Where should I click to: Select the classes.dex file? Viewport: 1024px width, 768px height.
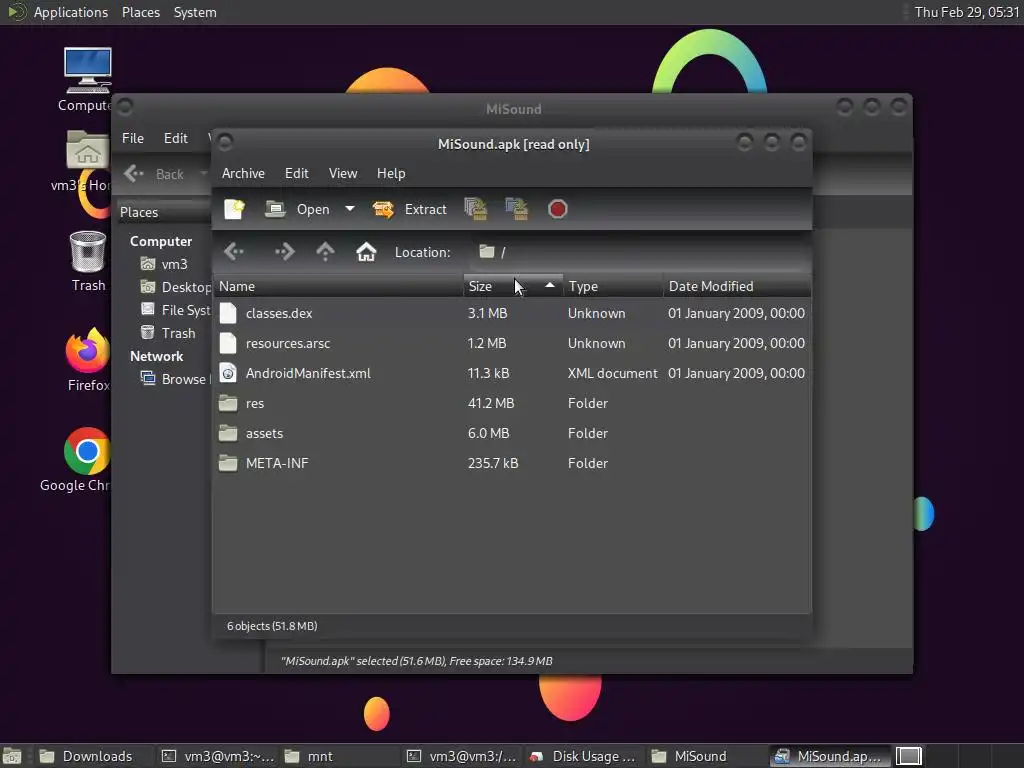tap(513, 313)
